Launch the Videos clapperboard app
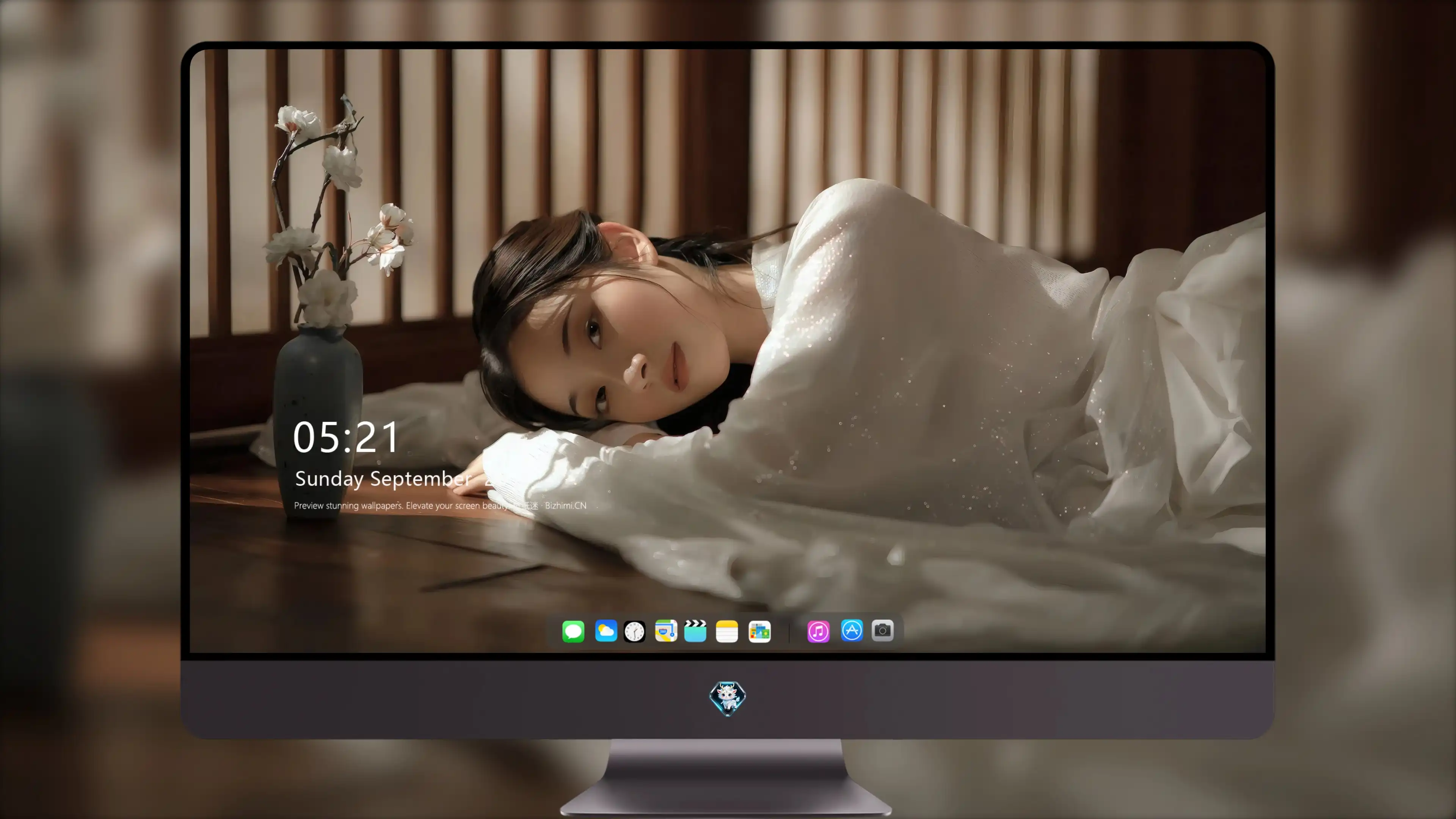 (695, 631)
